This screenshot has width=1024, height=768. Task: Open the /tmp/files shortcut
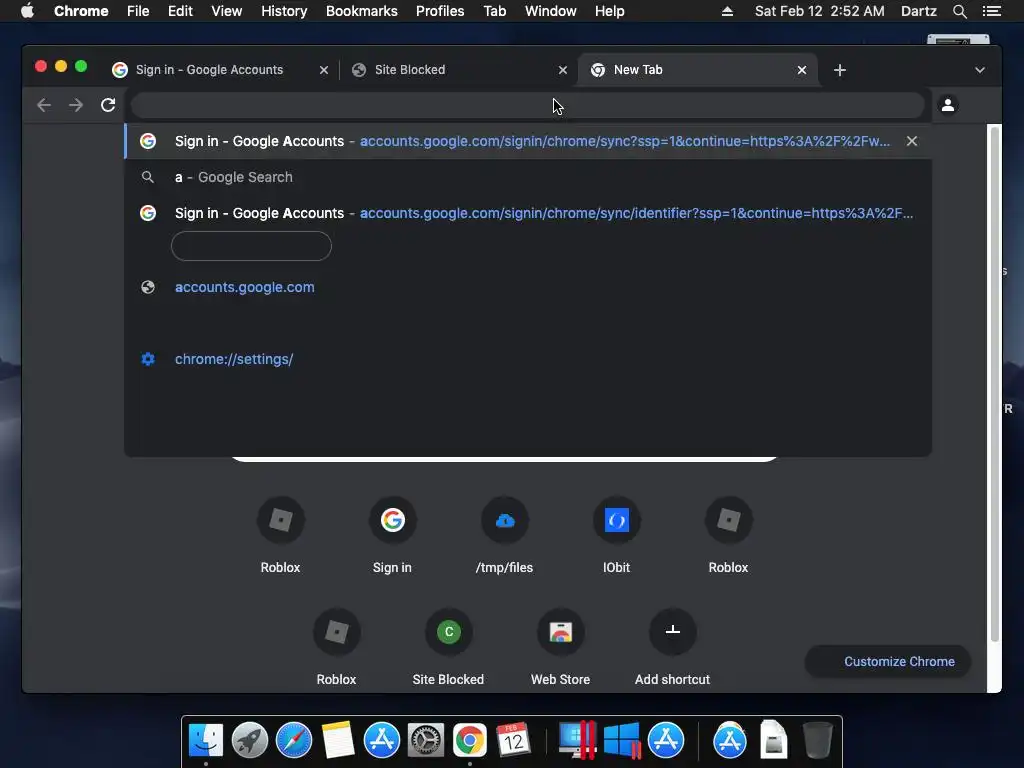tap(504, 536)
